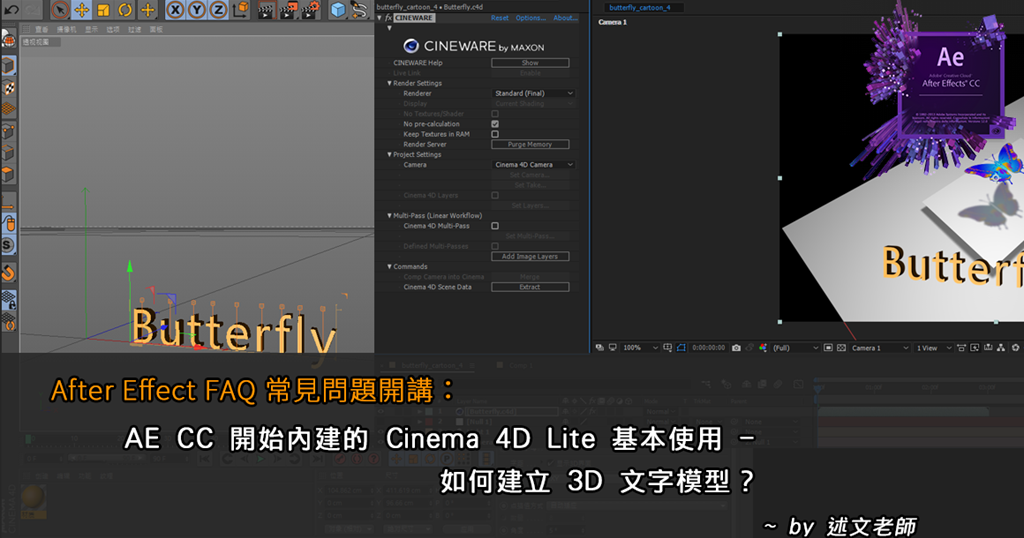Open the 100% magnification dropdown
Viewport: 1024px width, 538px height.
[x=640, y=348]
